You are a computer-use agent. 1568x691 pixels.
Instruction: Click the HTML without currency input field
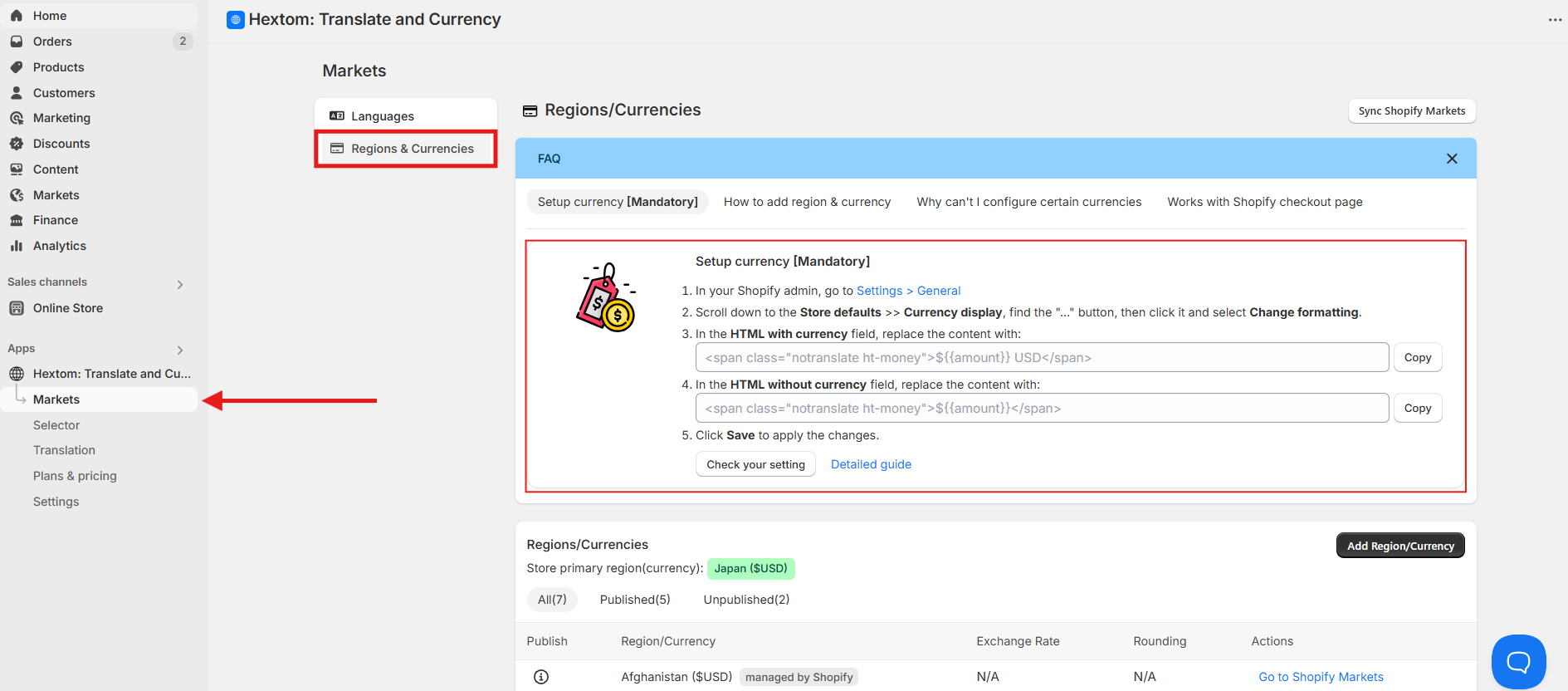1042,409
